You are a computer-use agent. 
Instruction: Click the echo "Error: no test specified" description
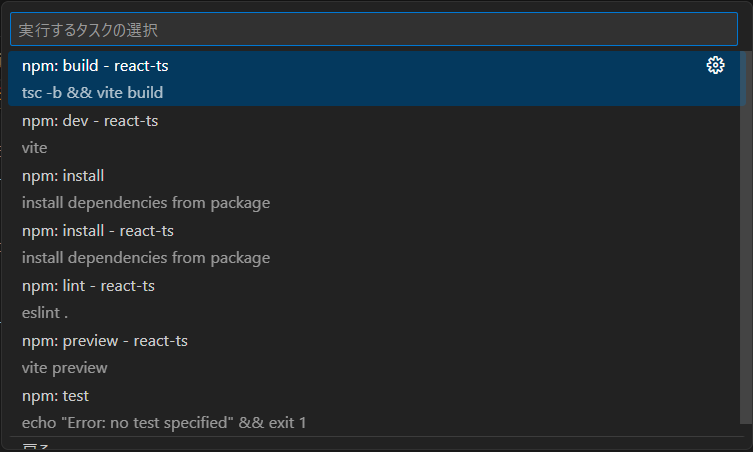click(x=164, y=423)
